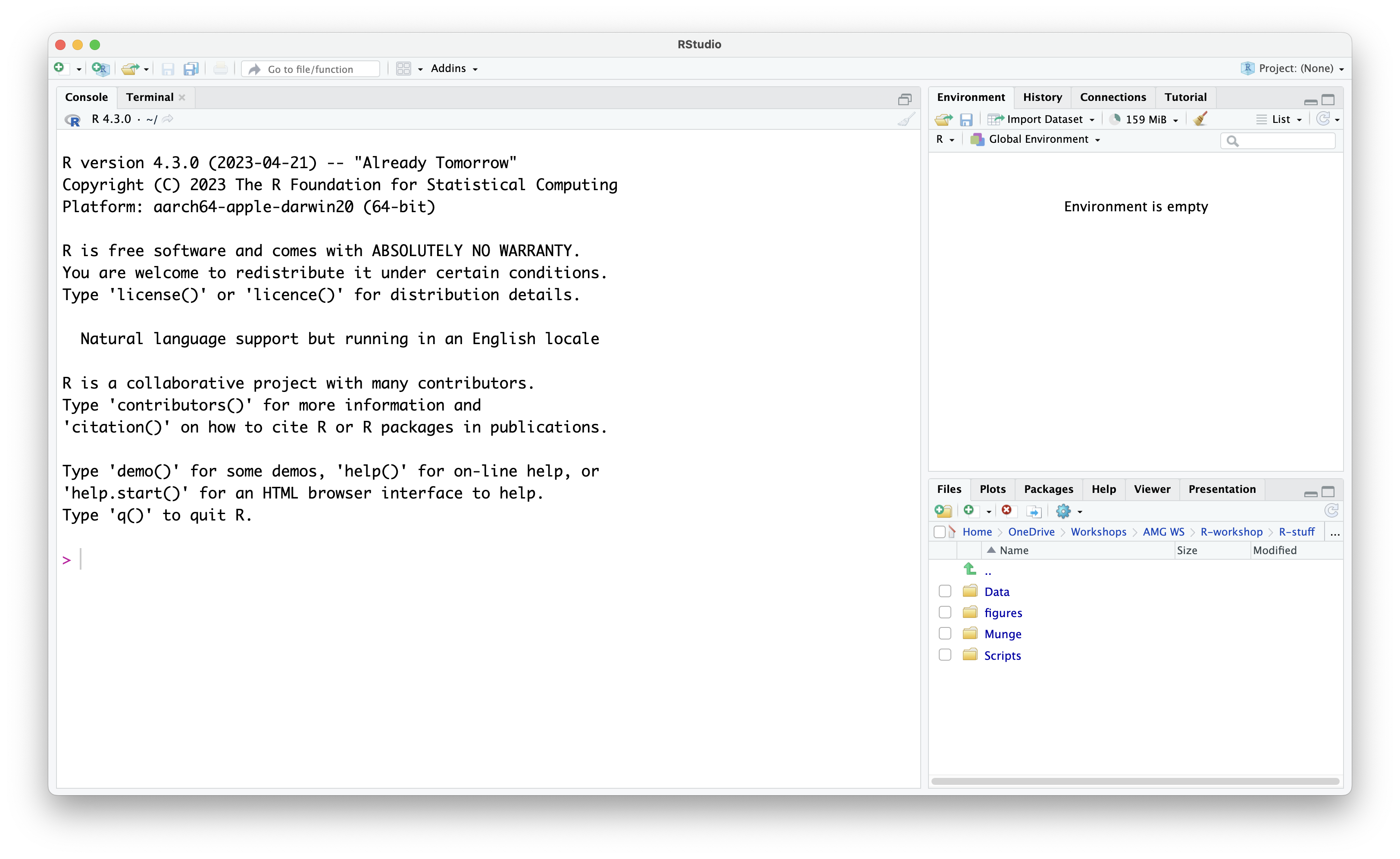Open the Global Environment dropdown
Screen dimensions: 1400x859
[x=1036, y=139]
